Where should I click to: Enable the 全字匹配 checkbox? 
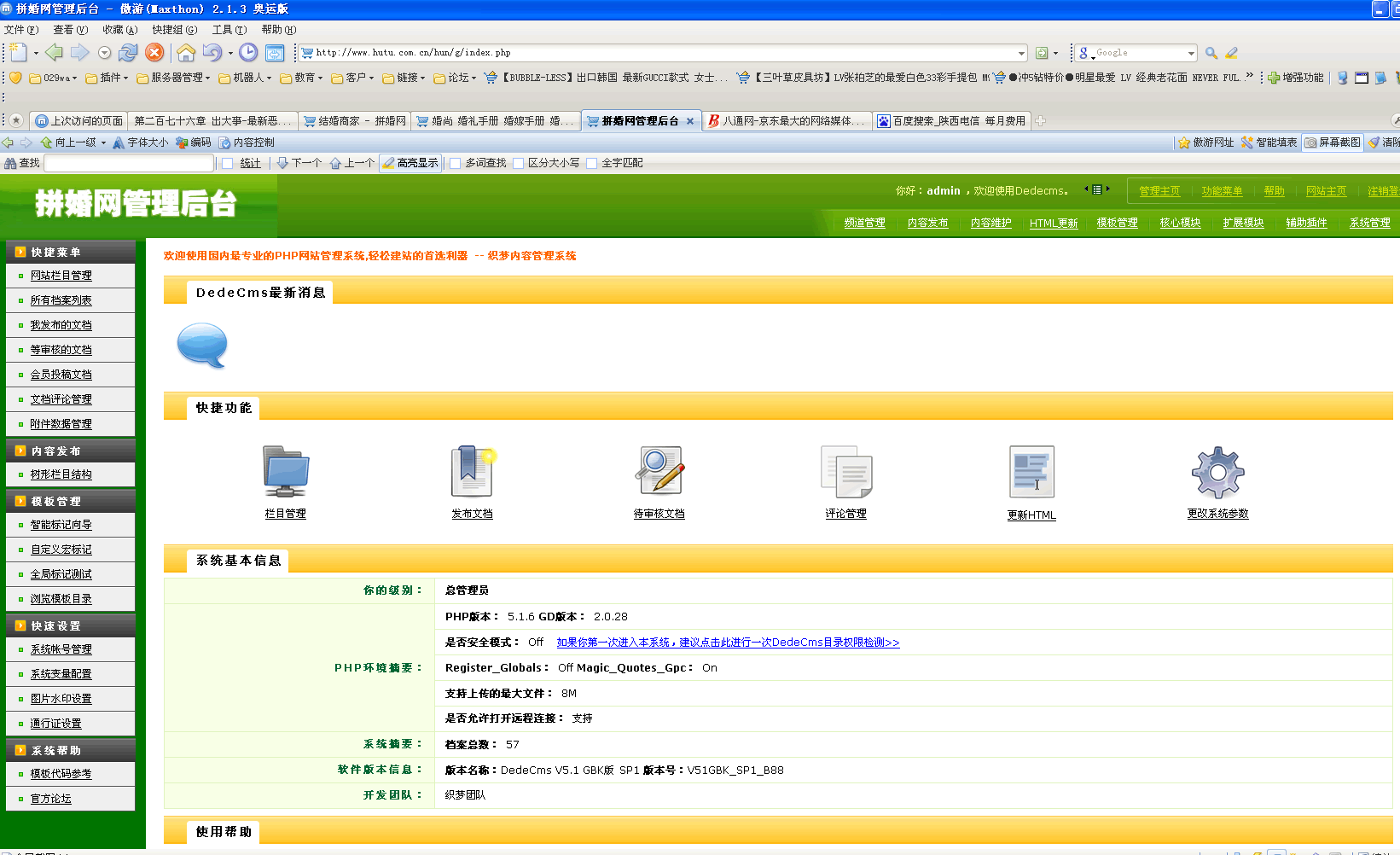tap(591, 163)
